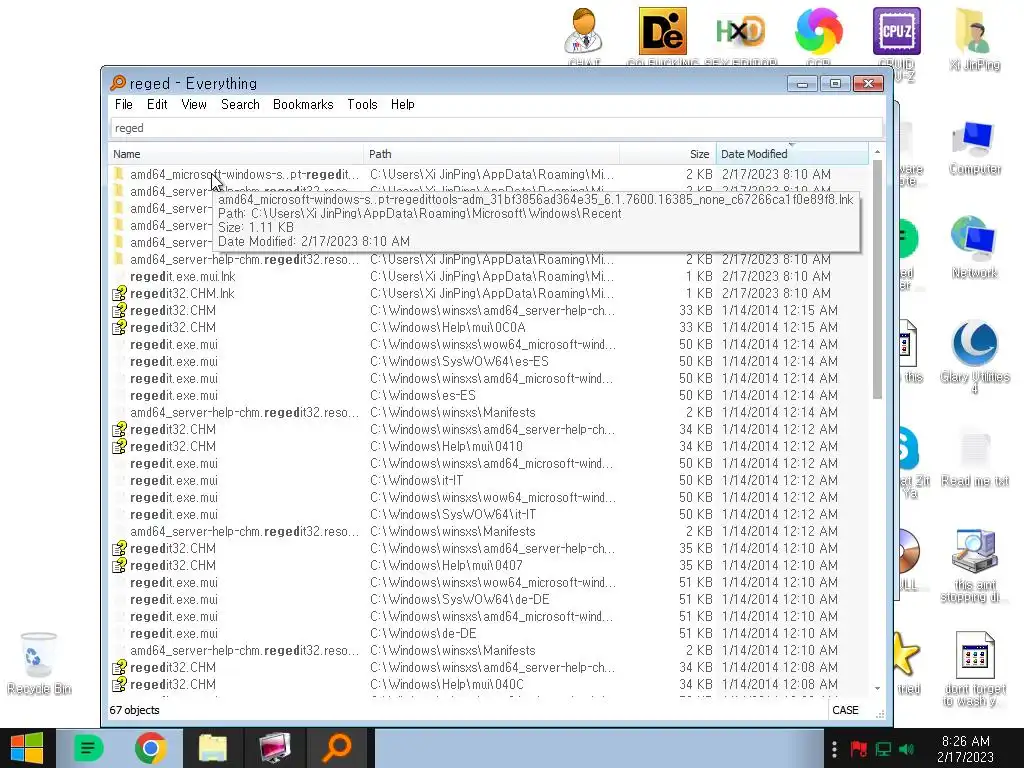Click folder icon of first amd64_microsoft result
1024x768 pixels.
(x=118, y=174)
